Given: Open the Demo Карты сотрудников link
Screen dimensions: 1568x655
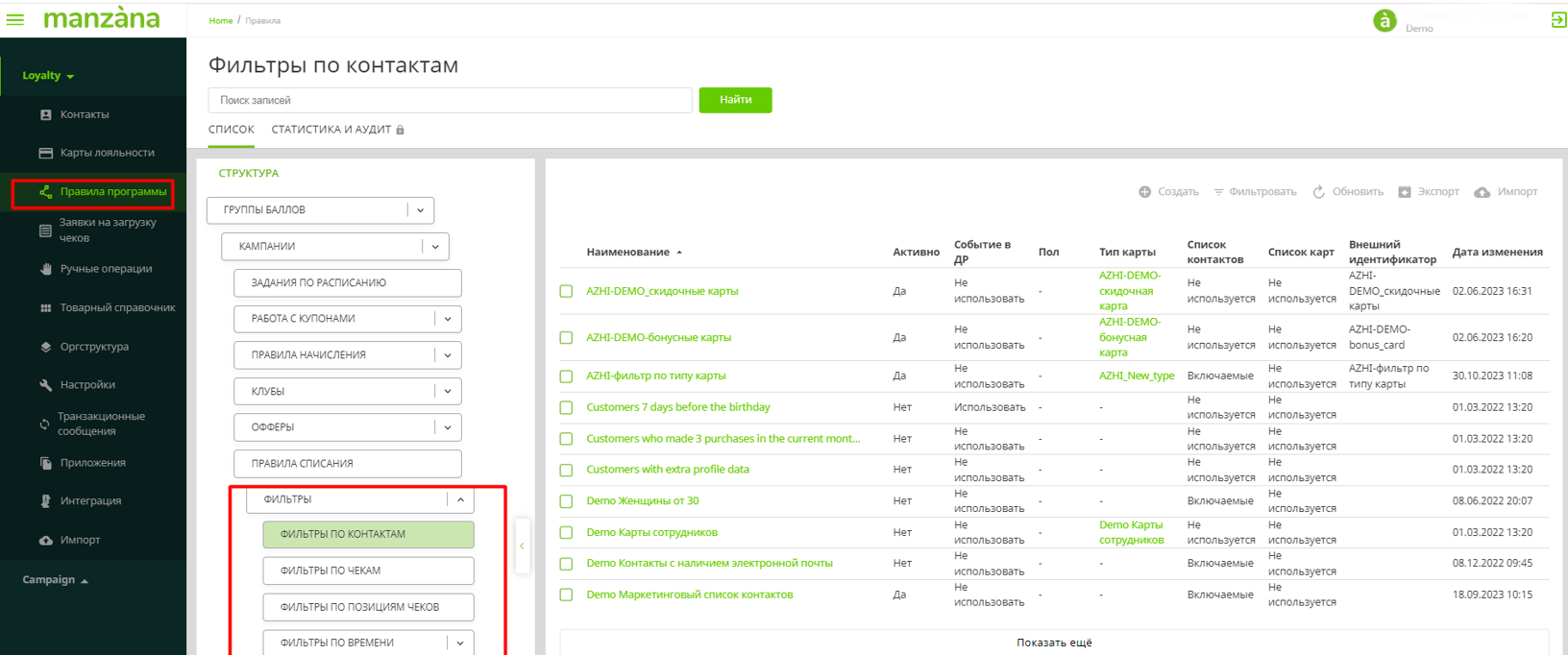Looking at the screenshot, I should coord(651,532).
